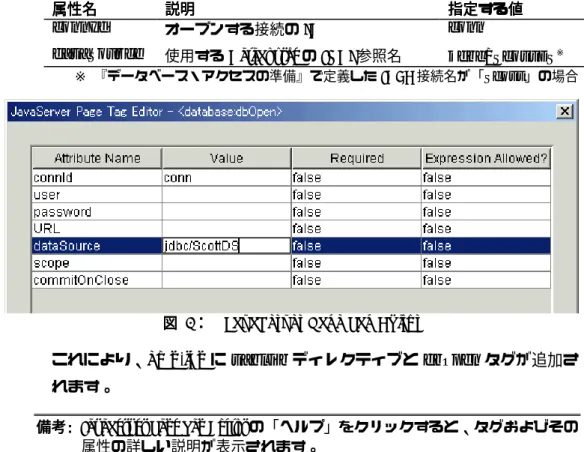Click Required false cell in scope row
584x452 pixels.
coord(356,263)
